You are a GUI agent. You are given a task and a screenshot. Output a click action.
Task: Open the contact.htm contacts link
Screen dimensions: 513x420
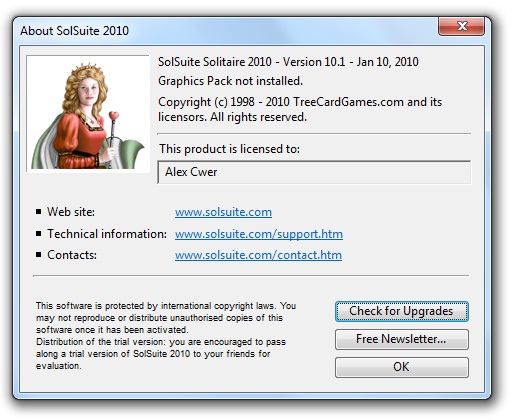(258, 255)
